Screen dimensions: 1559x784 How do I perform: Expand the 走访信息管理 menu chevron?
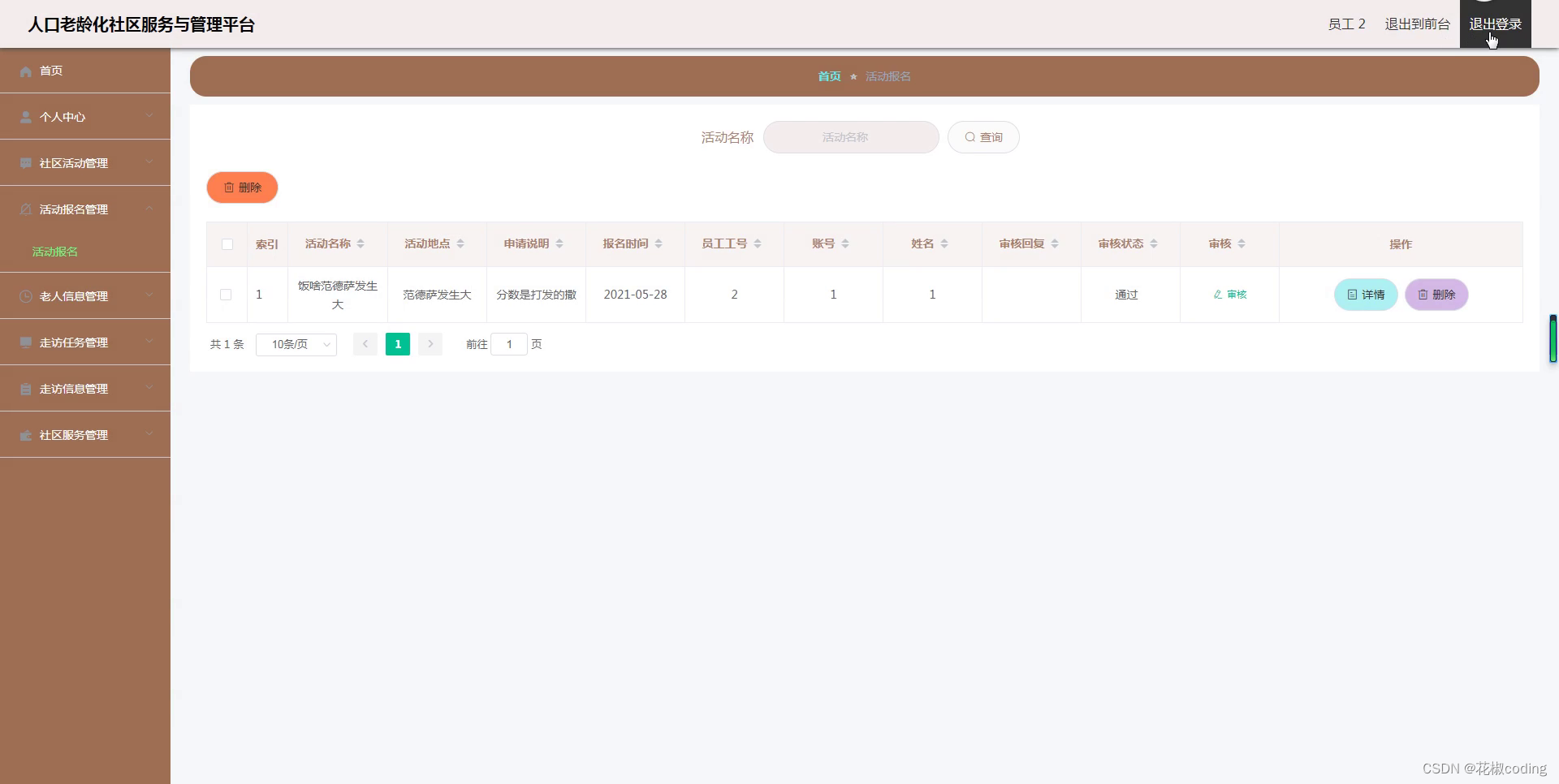(149, 388)
